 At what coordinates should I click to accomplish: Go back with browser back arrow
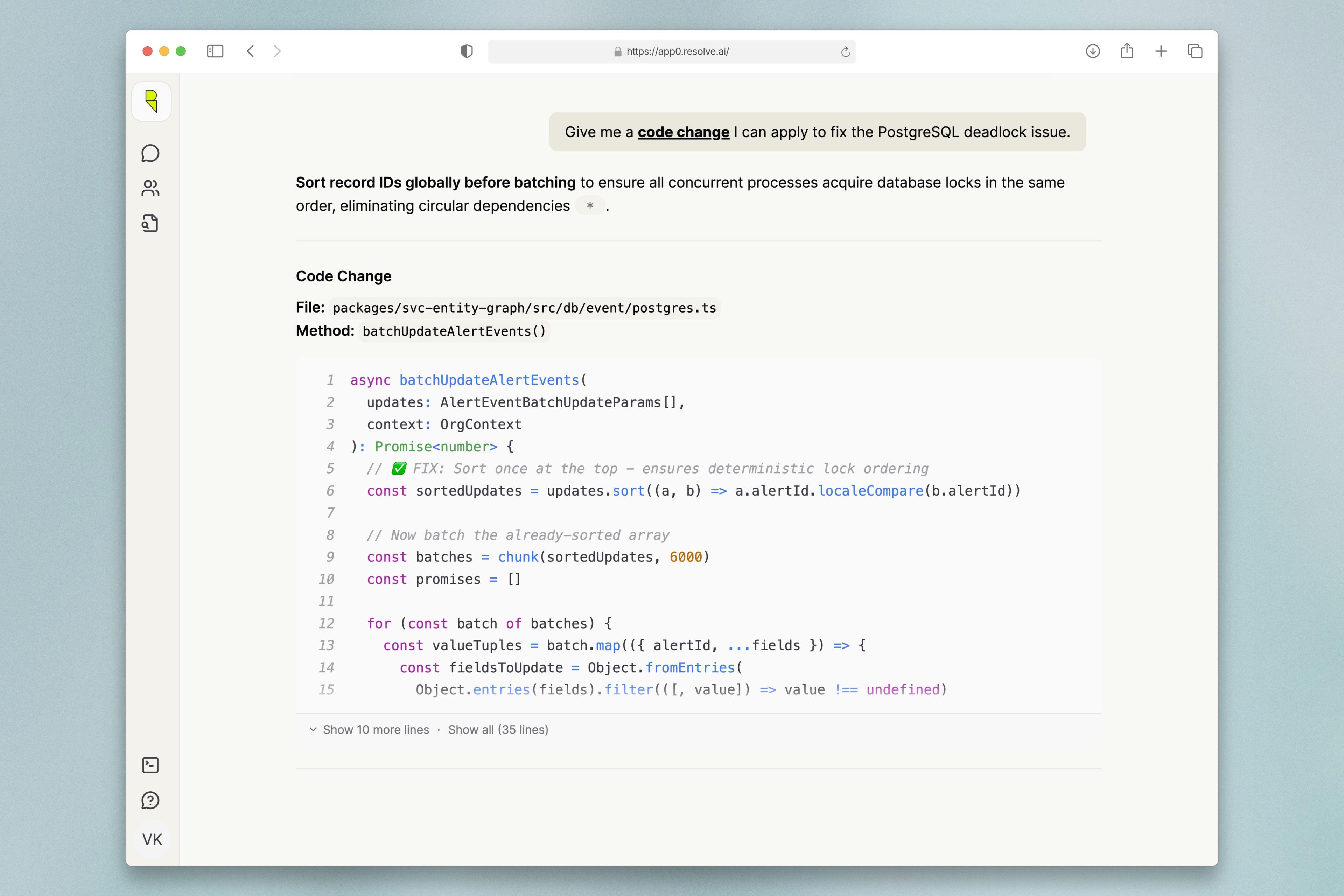[250, 51]
